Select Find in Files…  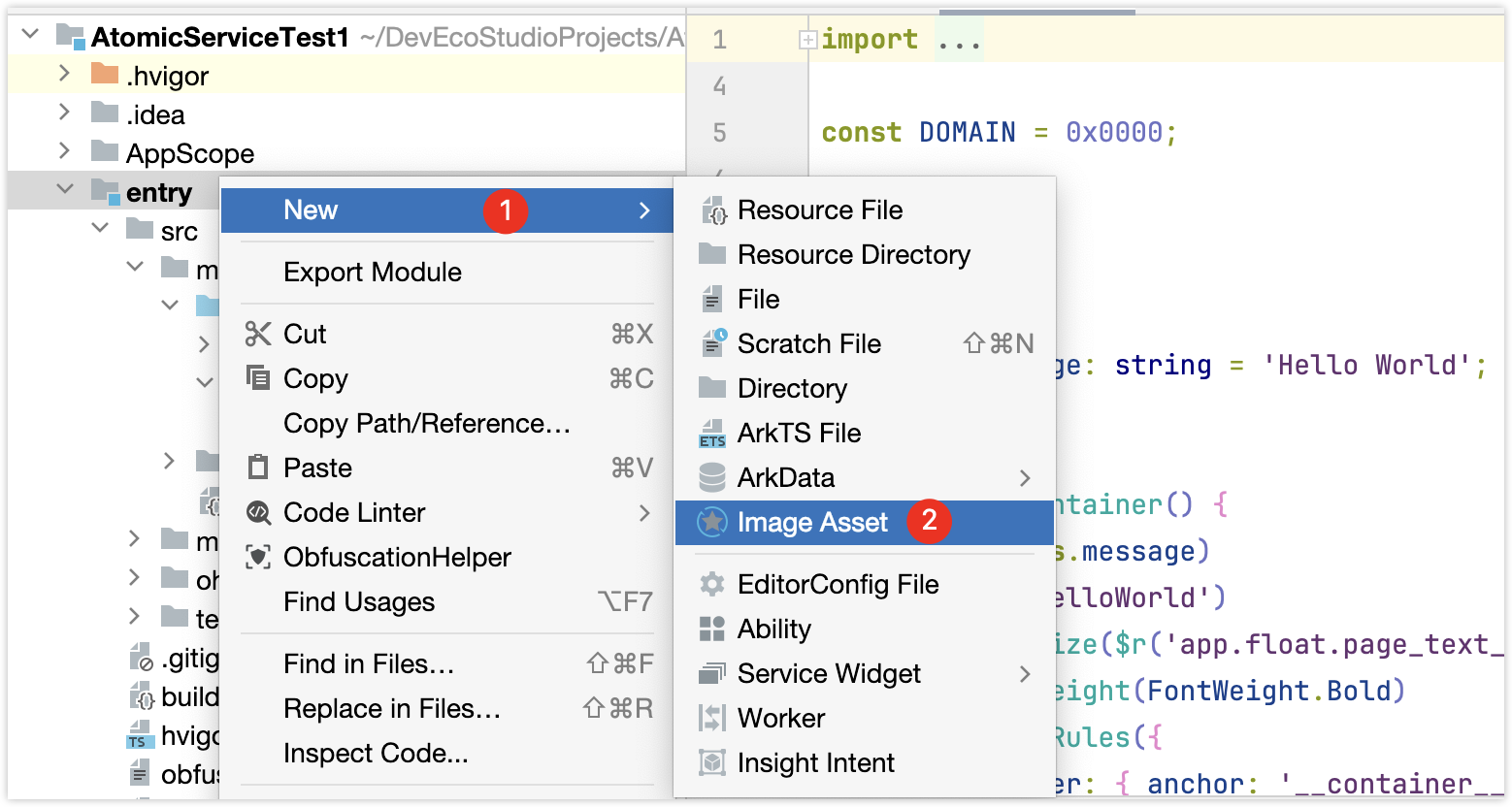[x=447, y=663]
